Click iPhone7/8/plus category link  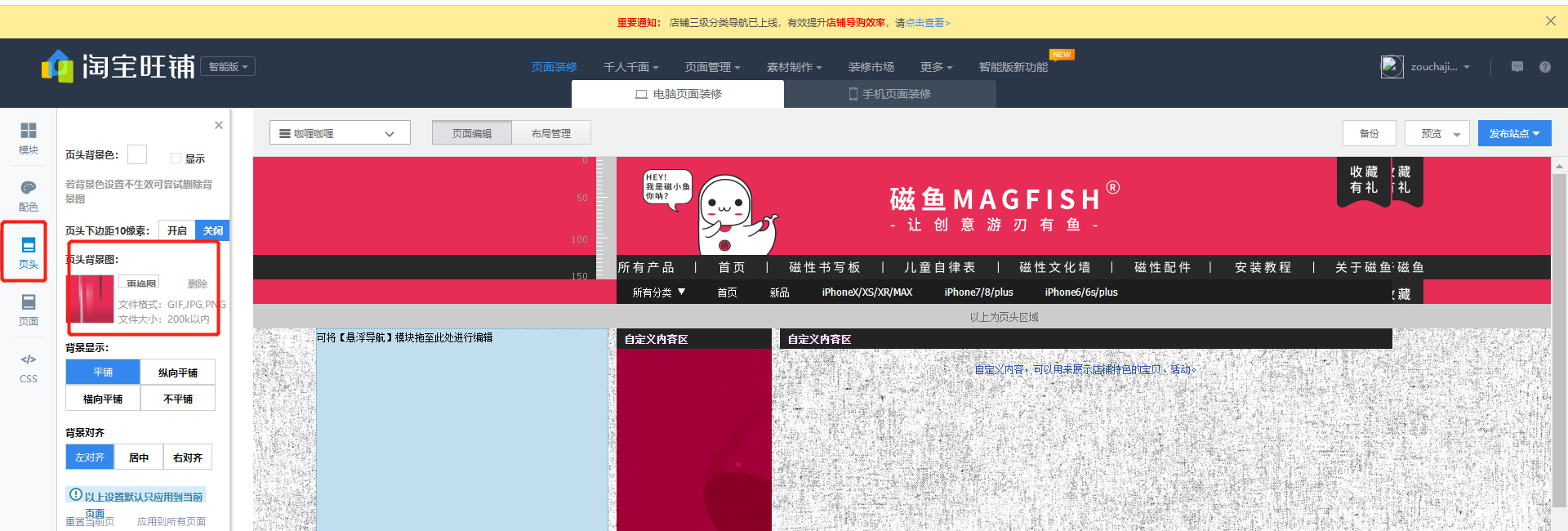978,292
